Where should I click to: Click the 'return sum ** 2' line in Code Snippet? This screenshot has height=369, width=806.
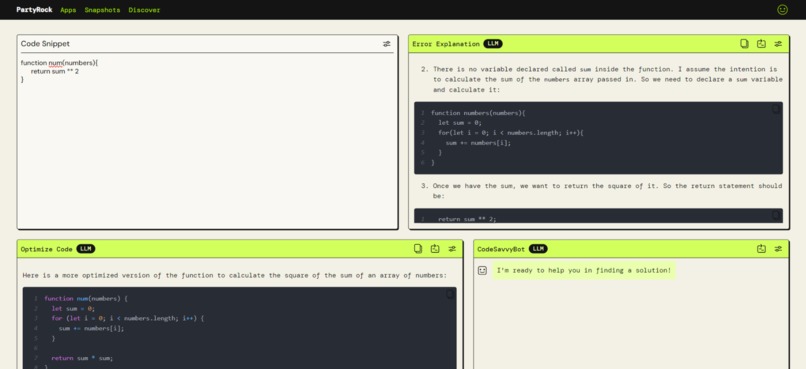pos(54,71)
